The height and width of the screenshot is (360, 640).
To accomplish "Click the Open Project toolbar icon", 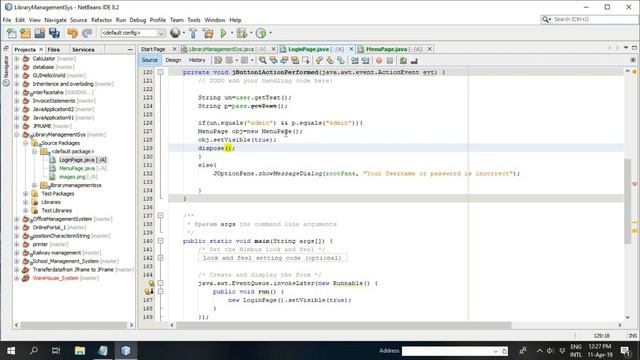I will (x=40, y=33).
